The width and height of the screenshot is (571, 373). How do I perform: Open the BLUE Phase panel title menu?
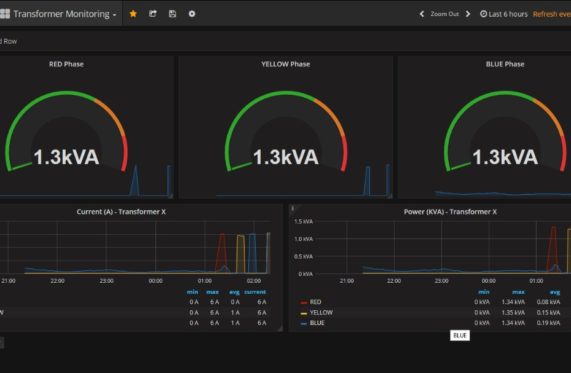click(x=505, y=64)
